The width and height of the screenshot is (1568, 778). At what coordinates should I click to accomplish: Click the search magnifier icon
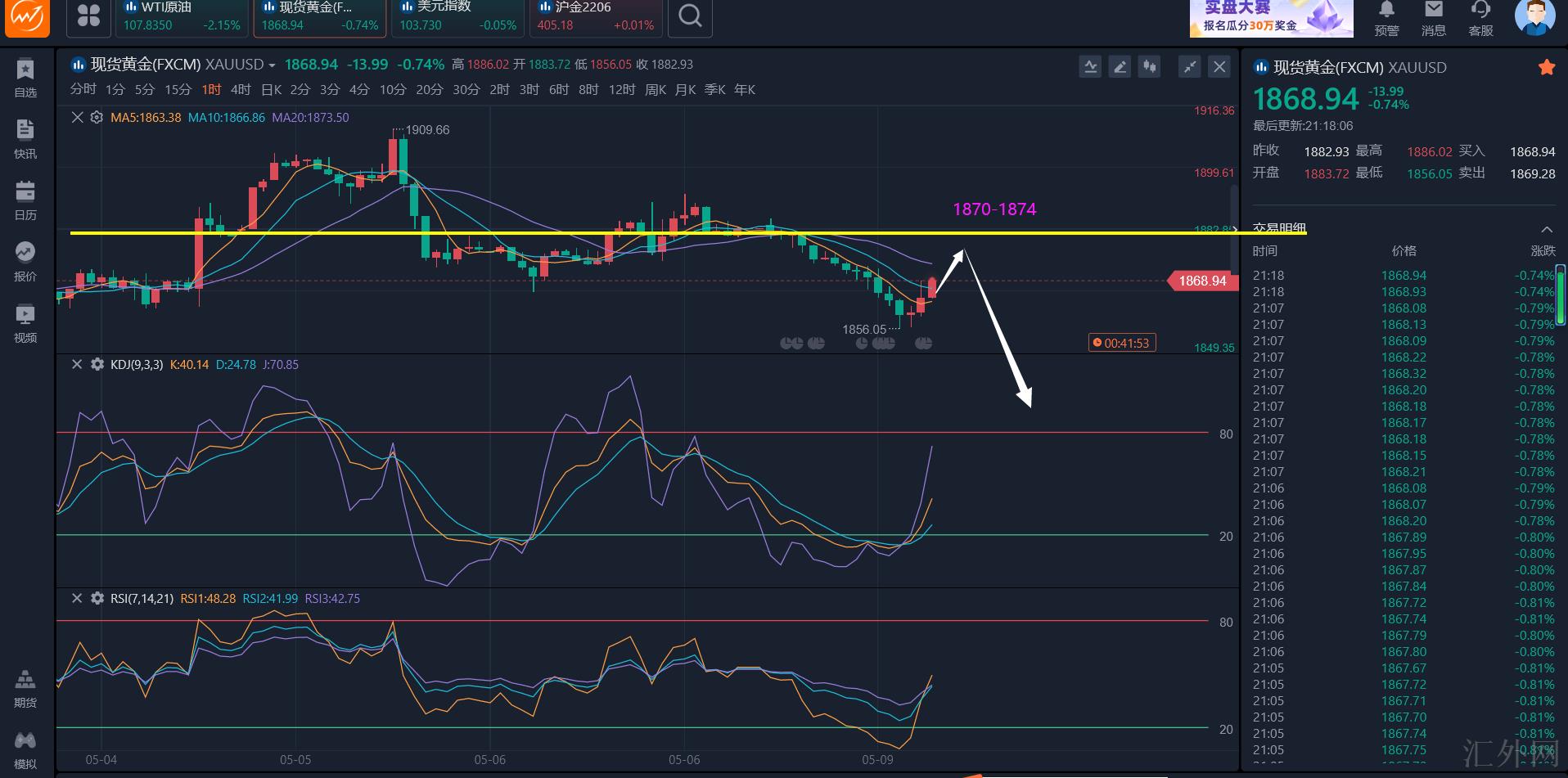690,16
